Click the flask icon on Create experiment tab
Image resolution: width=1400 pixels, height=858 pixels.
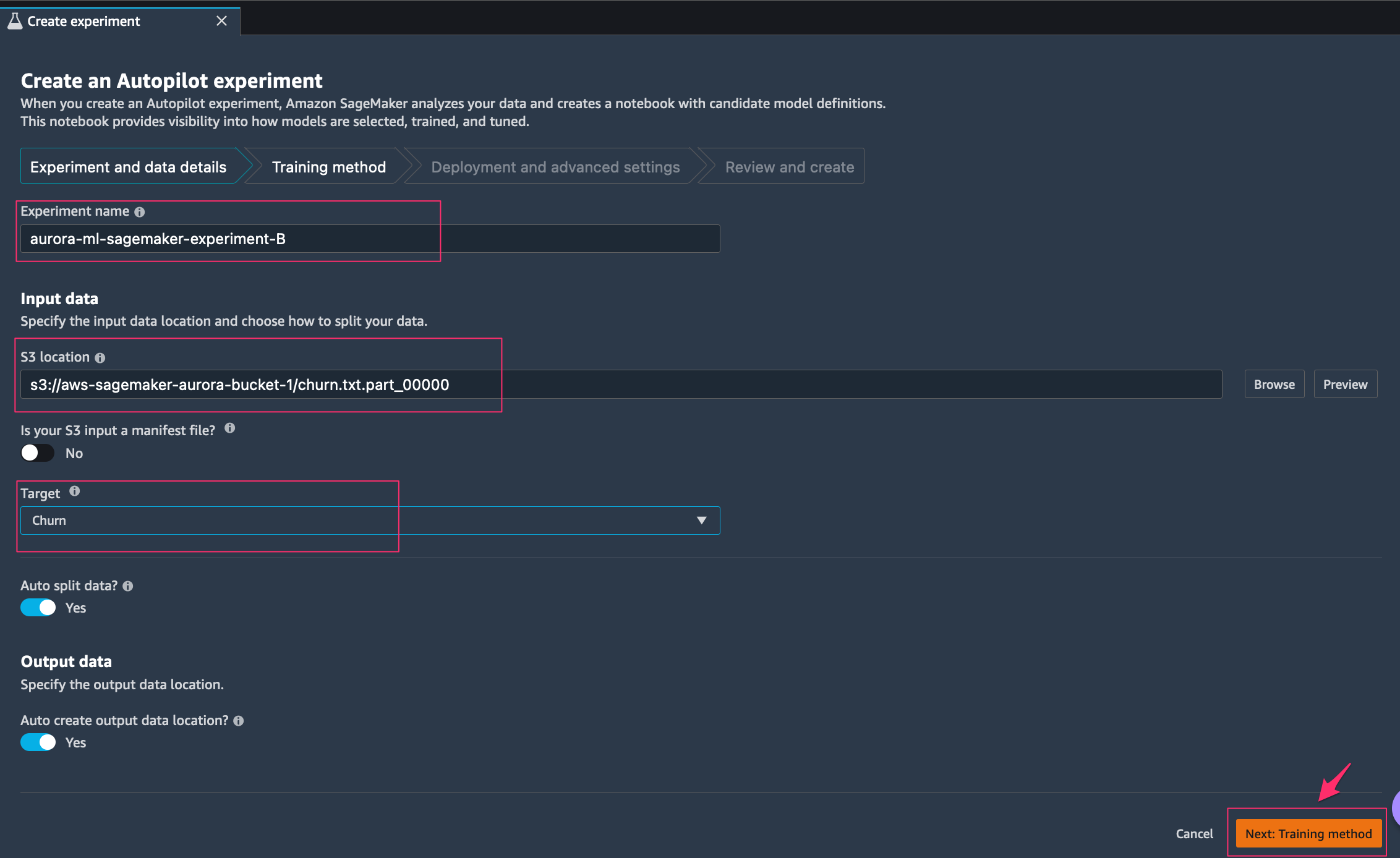click(x=15, y=21)
